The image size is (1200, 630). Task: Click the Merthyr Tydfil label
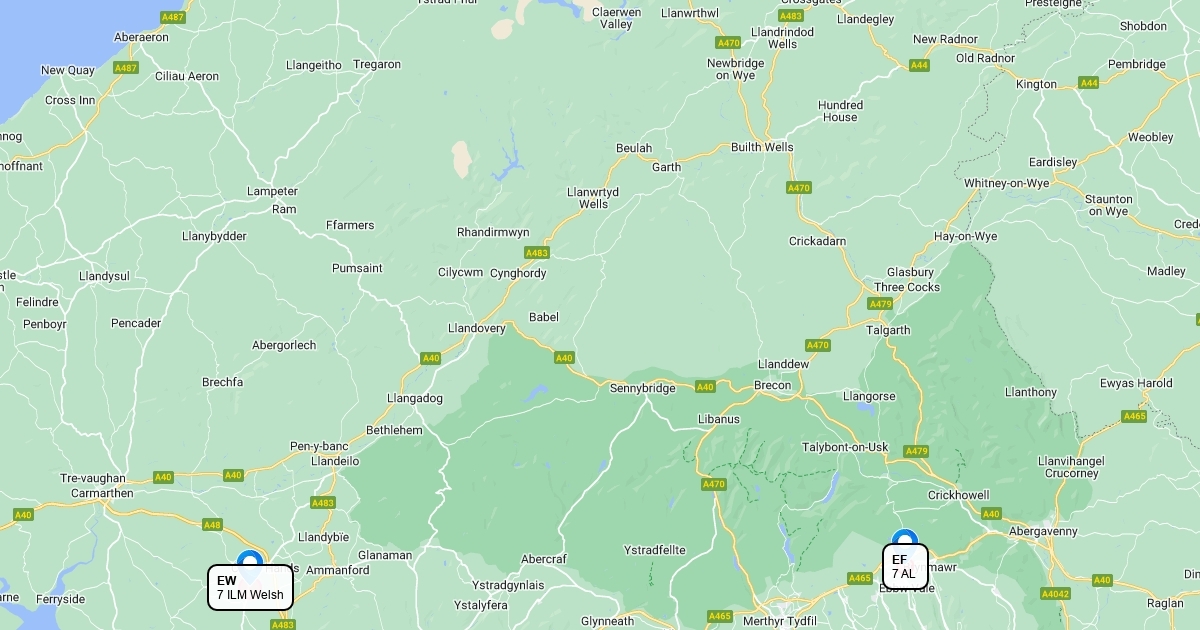pos(781,621)
